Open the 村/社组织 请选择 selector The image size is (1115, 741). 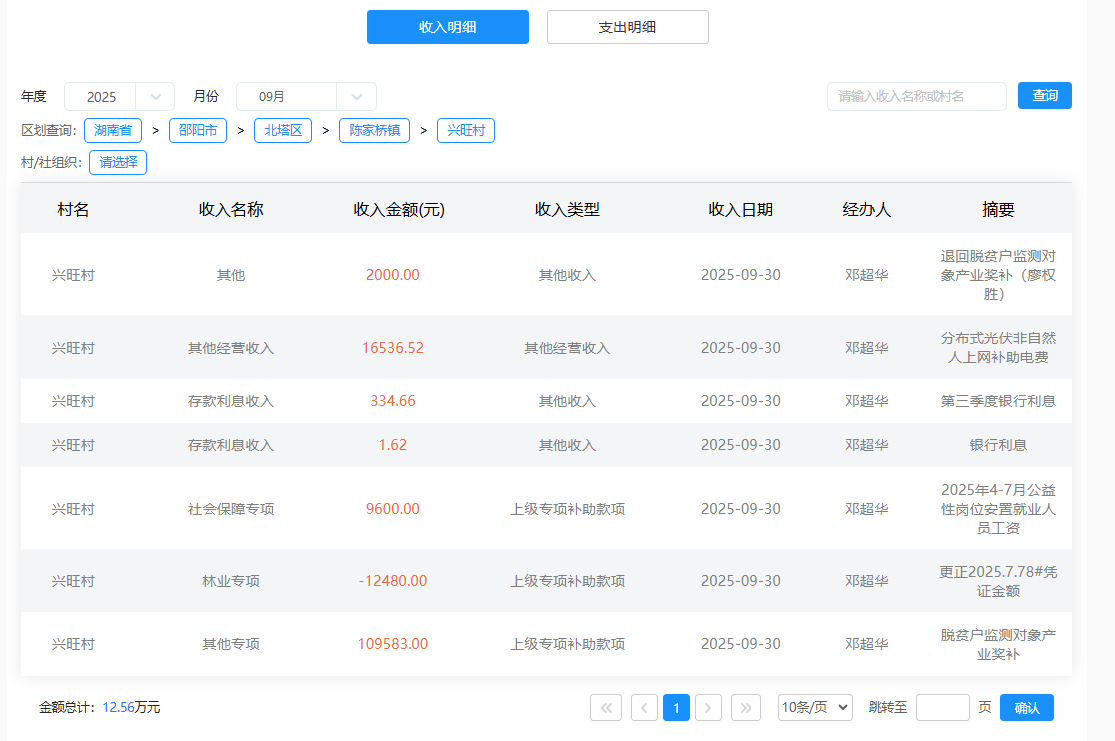pyautogui.click(x=118, y=162)
